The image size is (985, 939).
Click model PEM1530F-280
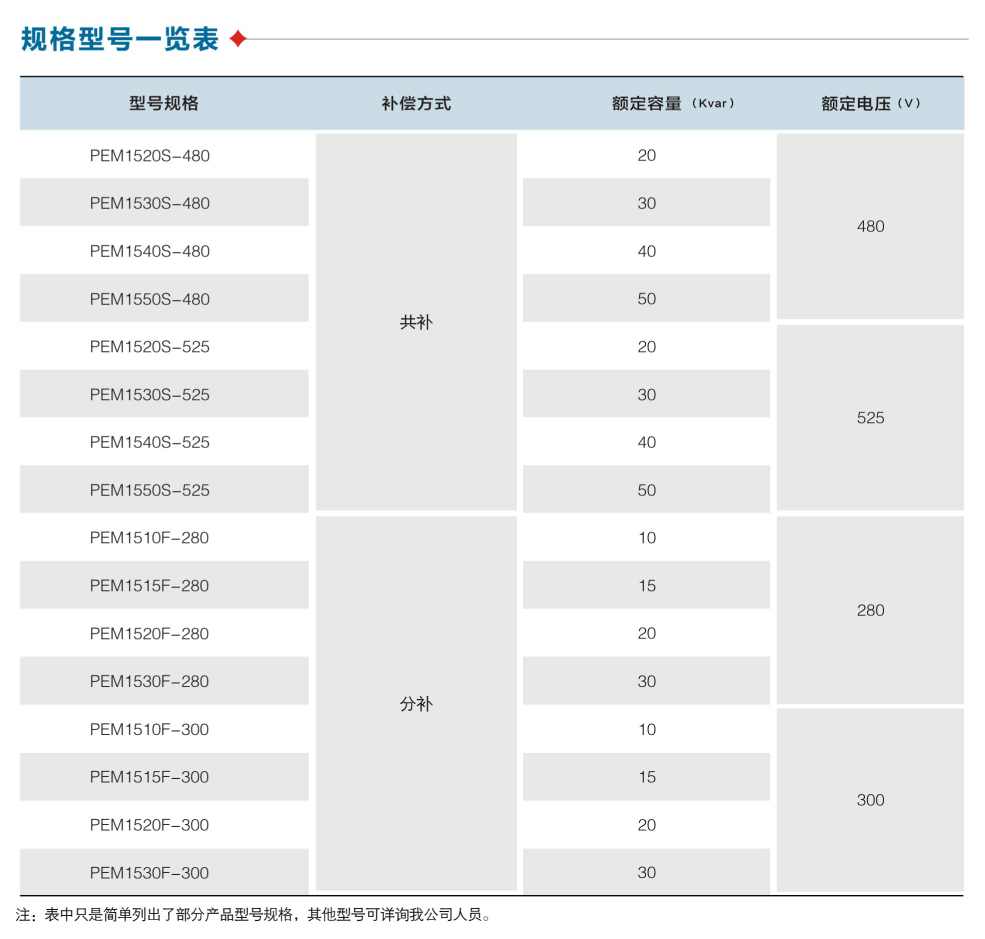150,681
